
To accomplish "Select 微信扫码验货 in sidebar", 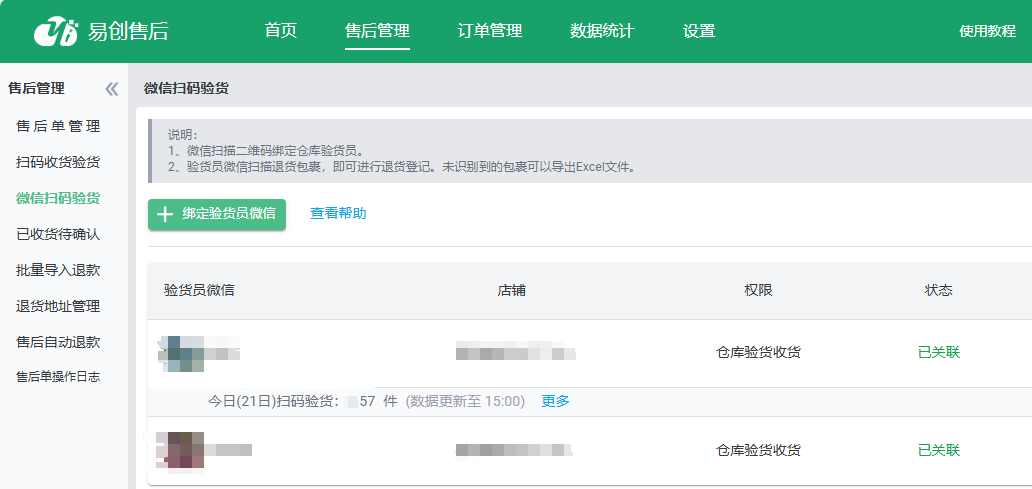I will (58, 198).
